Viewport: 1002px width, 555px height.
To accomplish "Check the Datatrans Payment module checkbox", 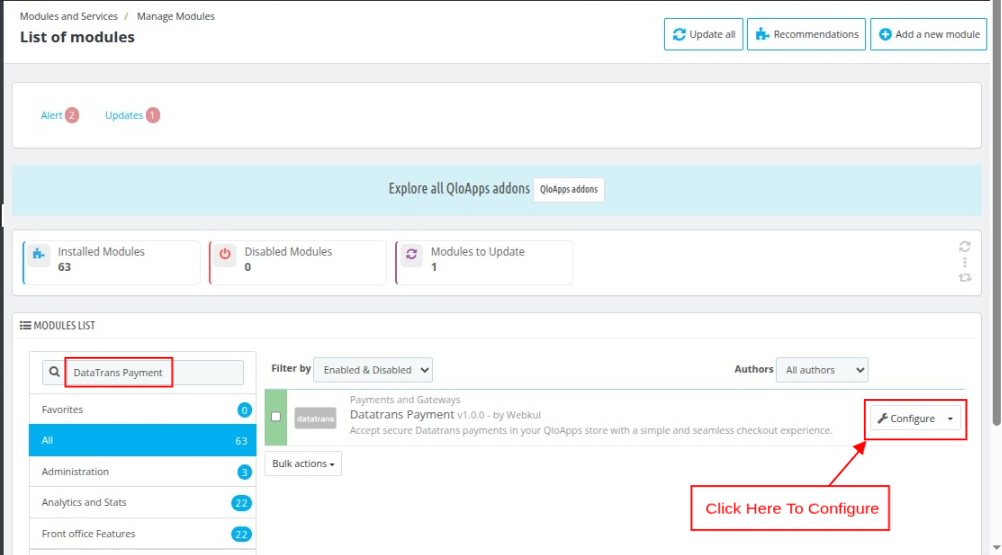I will click(276, 416).
